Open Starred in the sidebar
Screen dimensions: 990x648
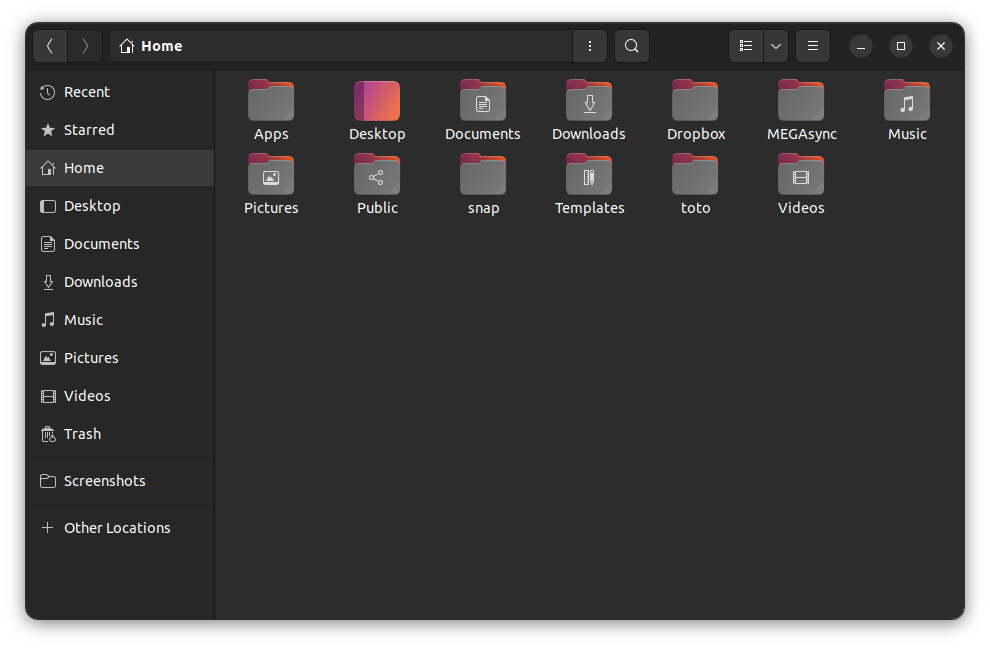pos(89,130)
